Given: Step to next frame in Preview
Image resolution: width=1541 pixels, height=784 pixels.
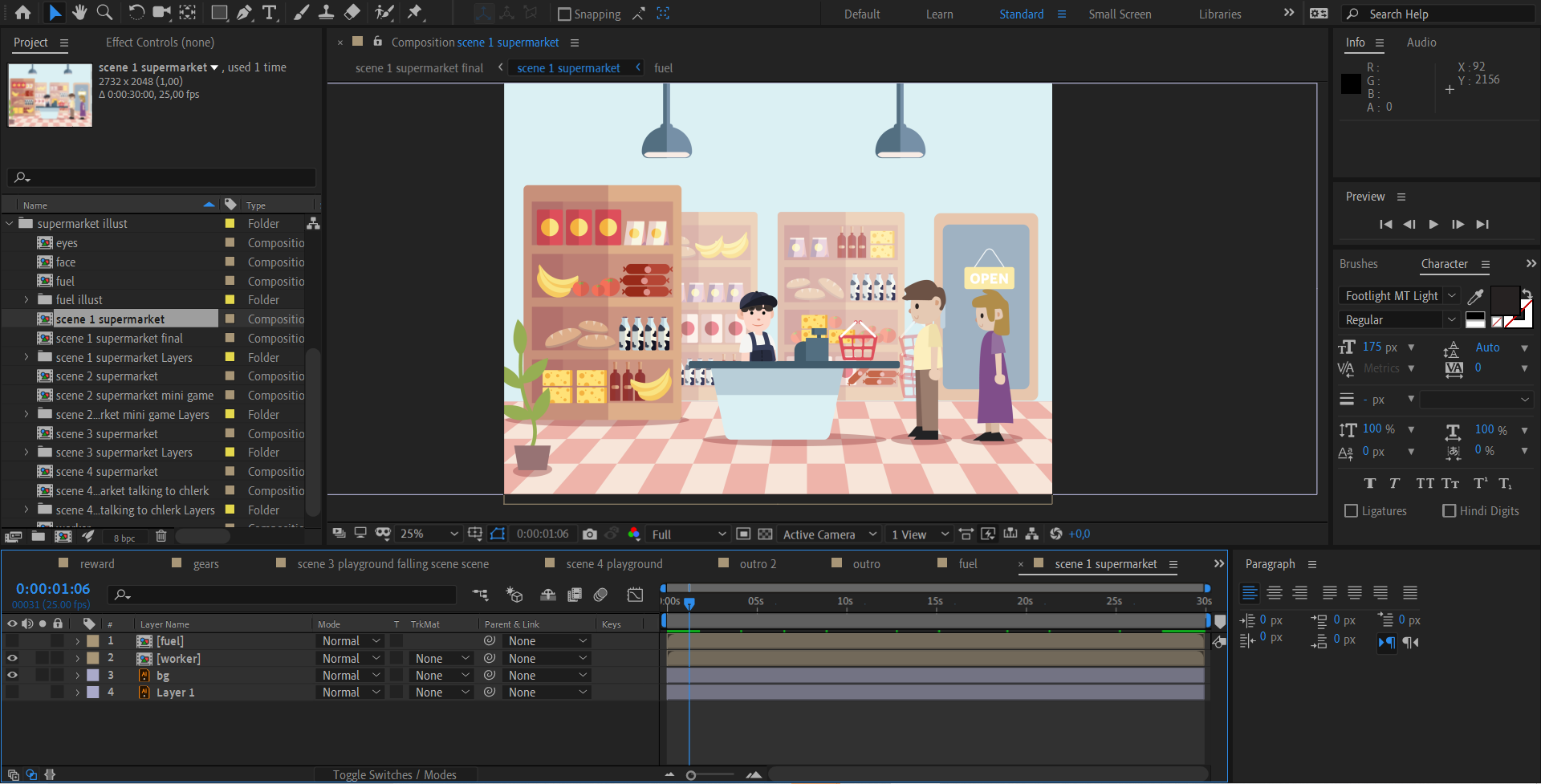Looking at the screenshot, I should pos(1458,225).
